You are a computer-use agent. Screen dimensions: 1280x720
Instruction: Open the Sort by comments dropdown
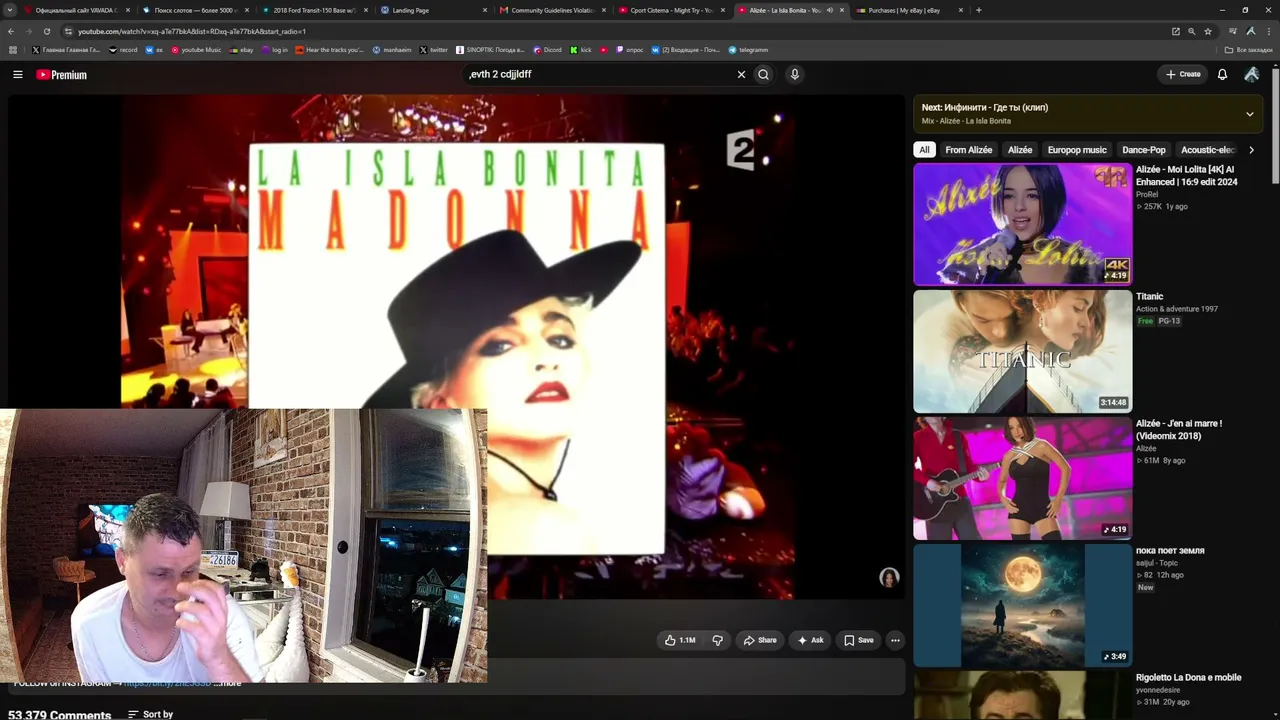coord(150,715)
